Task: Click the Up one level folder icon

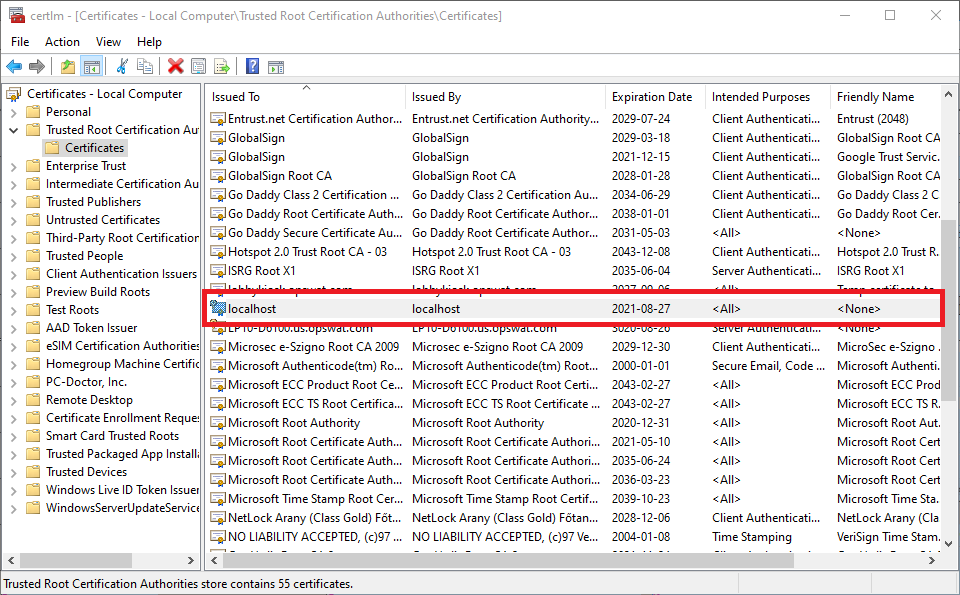Action: click(68, 66)
